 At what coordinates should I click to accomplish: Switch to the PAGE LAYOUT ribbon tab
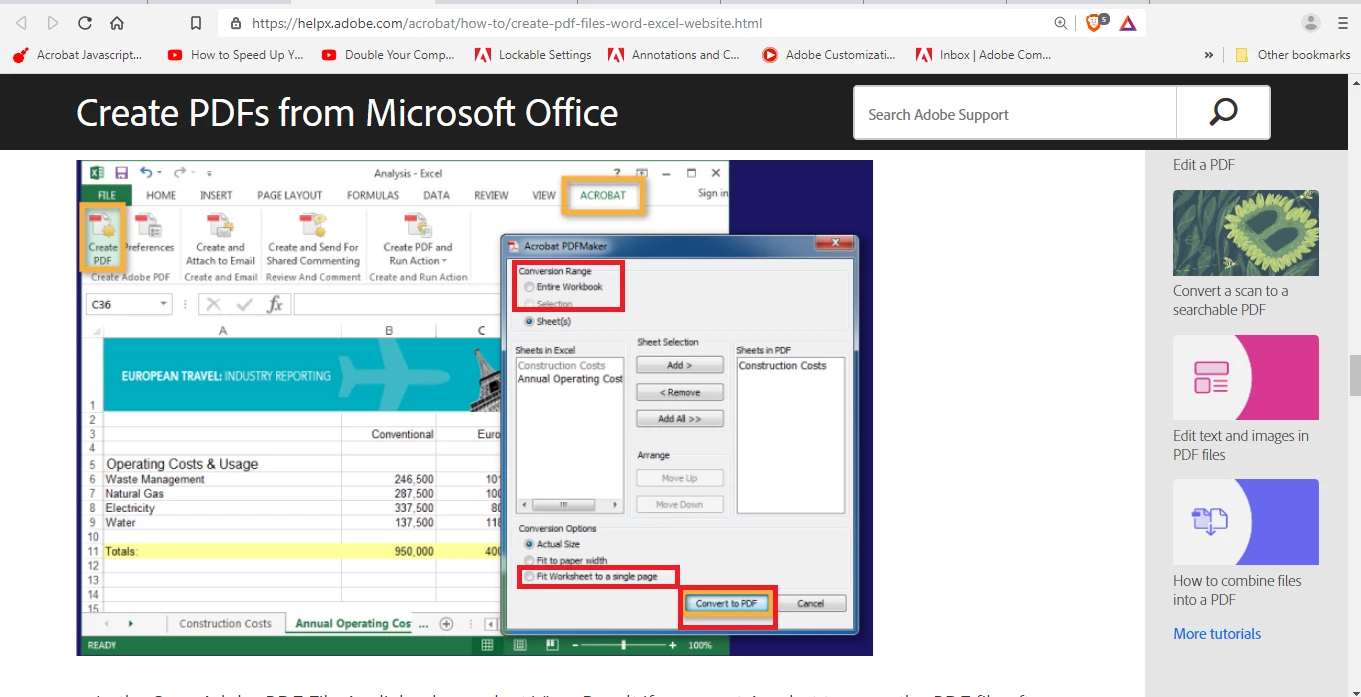coord(290,195)
